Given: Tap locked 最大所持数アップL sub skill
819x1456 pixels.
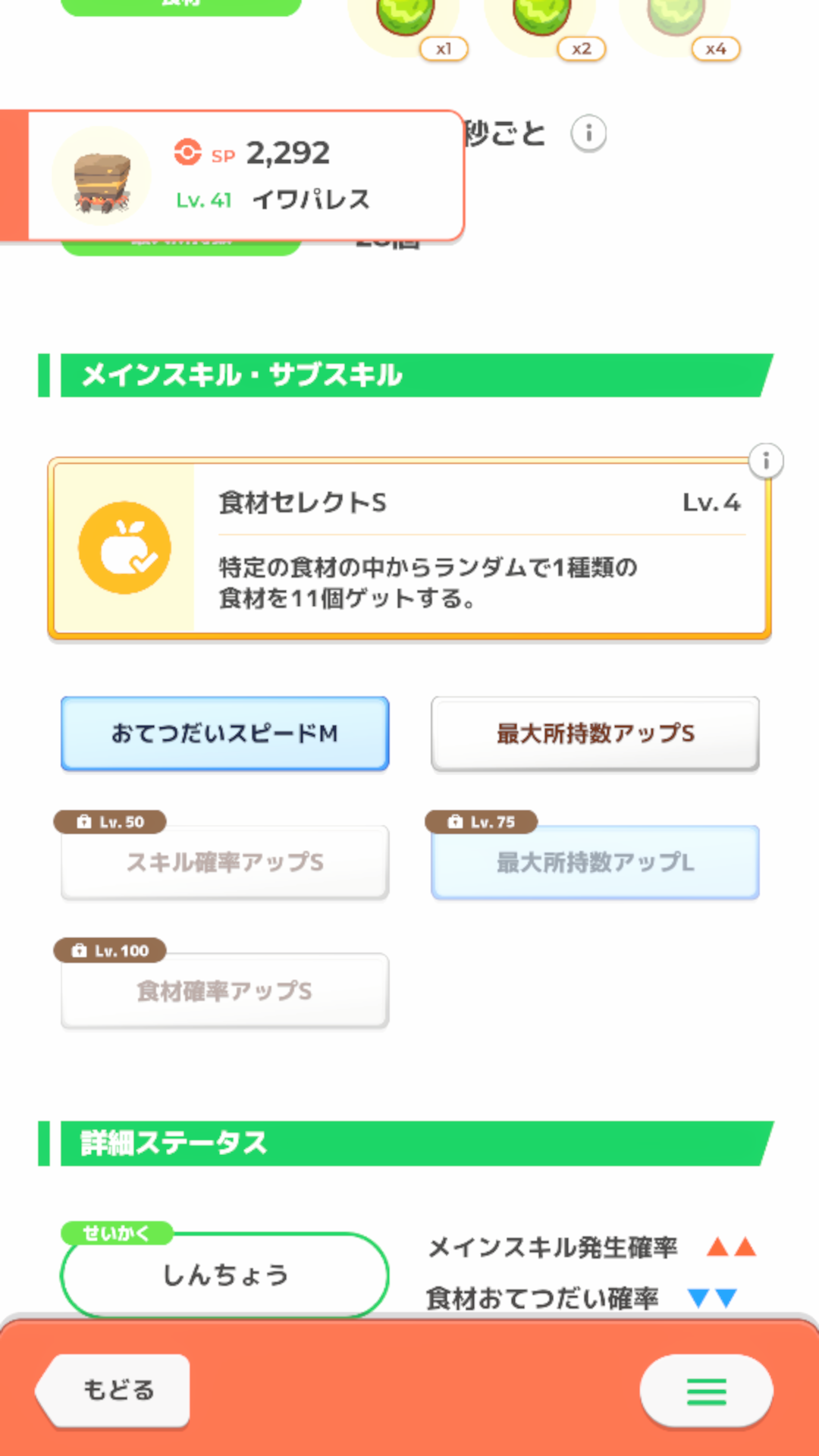Looking at the screenshot, I should [595, 862].
